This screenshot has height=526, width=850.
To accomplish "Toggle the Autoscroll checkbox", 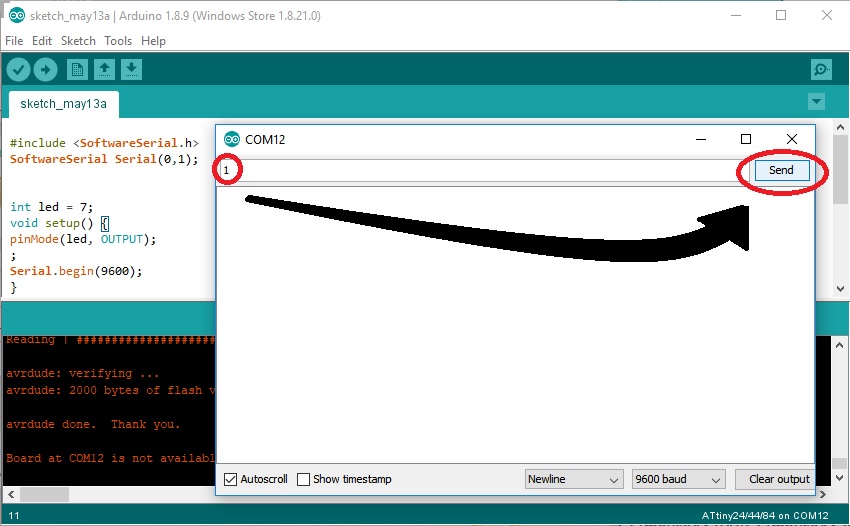I will point(230,479).
